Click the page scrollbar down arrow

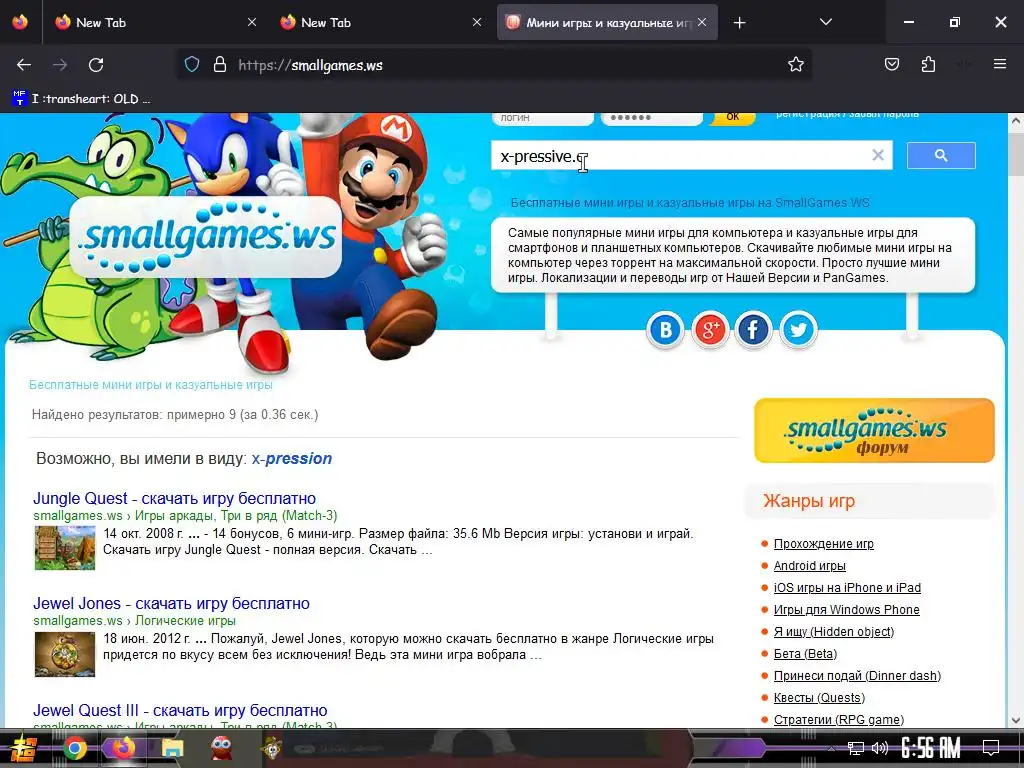pos(1016,720)
